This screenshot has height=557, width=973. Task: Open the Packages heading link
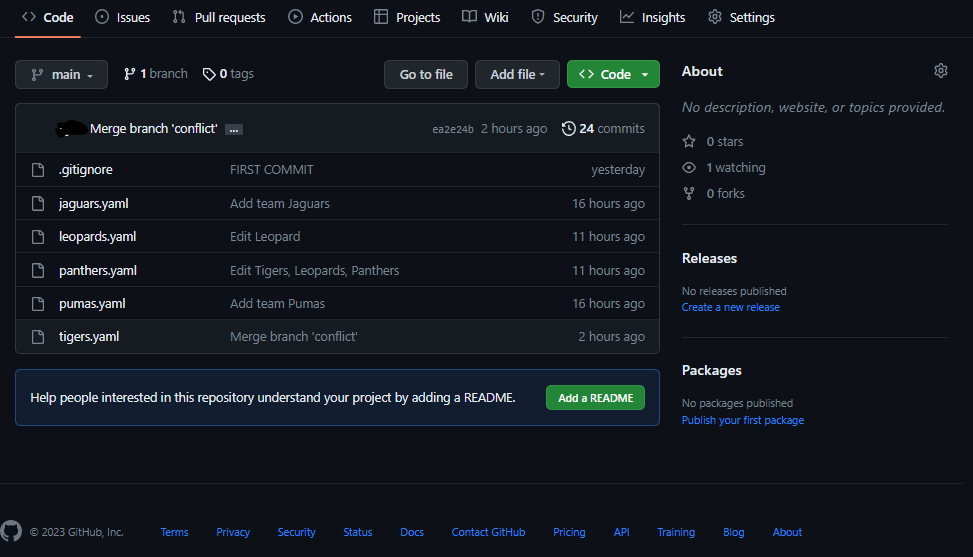coord(712,370)
